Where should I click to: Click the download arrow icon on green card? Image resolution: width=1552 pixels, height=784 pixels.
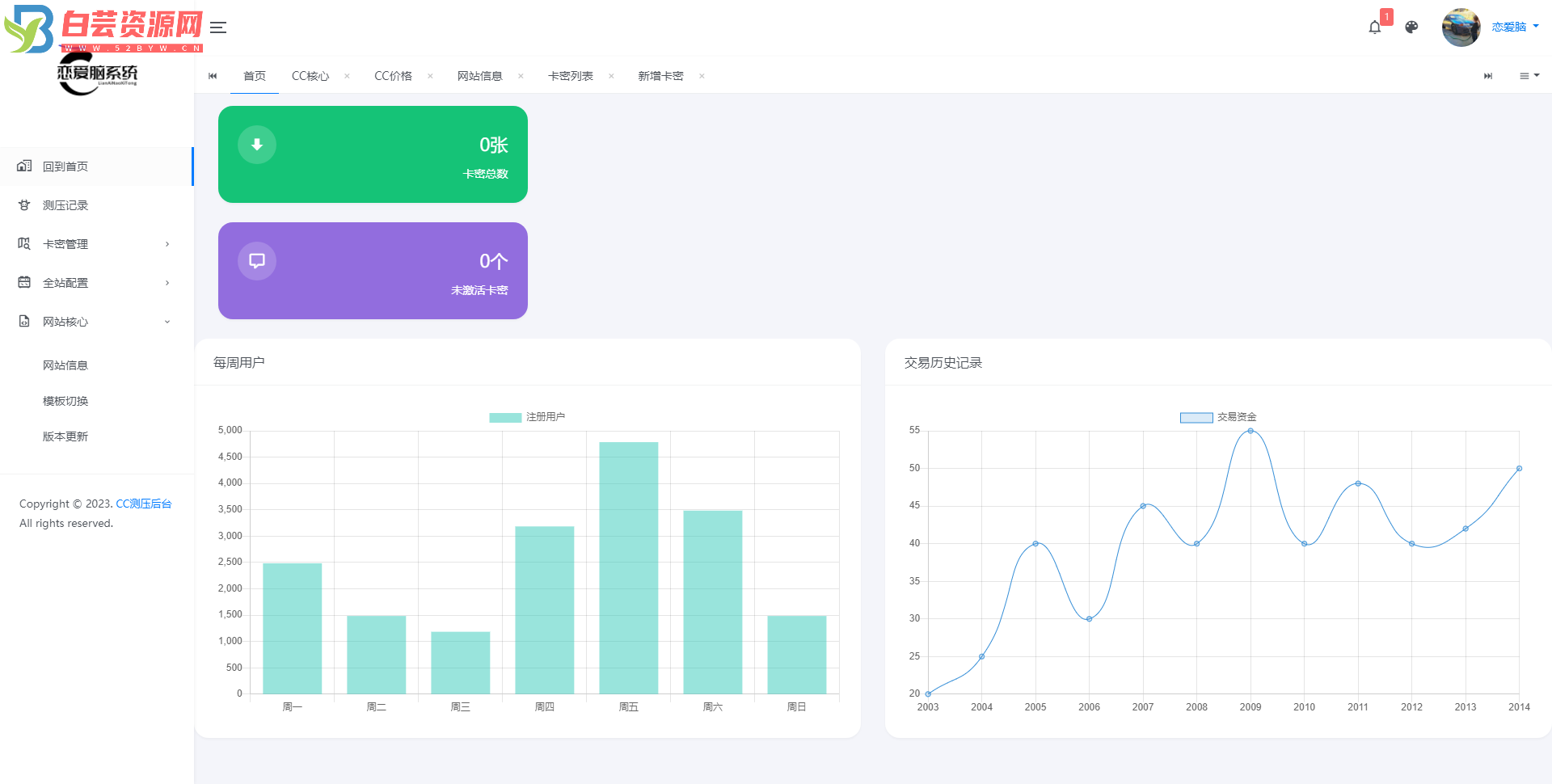tap(257, 145)
